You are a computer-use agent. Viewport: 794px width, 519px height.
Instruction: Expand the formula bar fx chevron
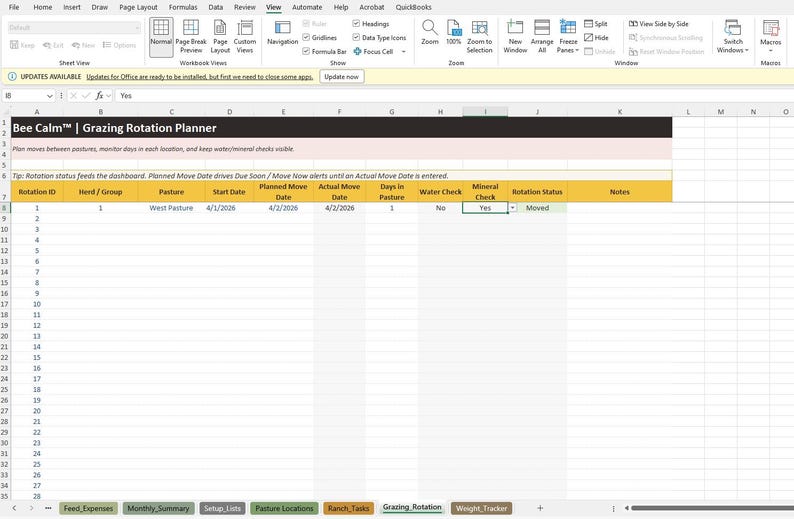tap(108, 96)
